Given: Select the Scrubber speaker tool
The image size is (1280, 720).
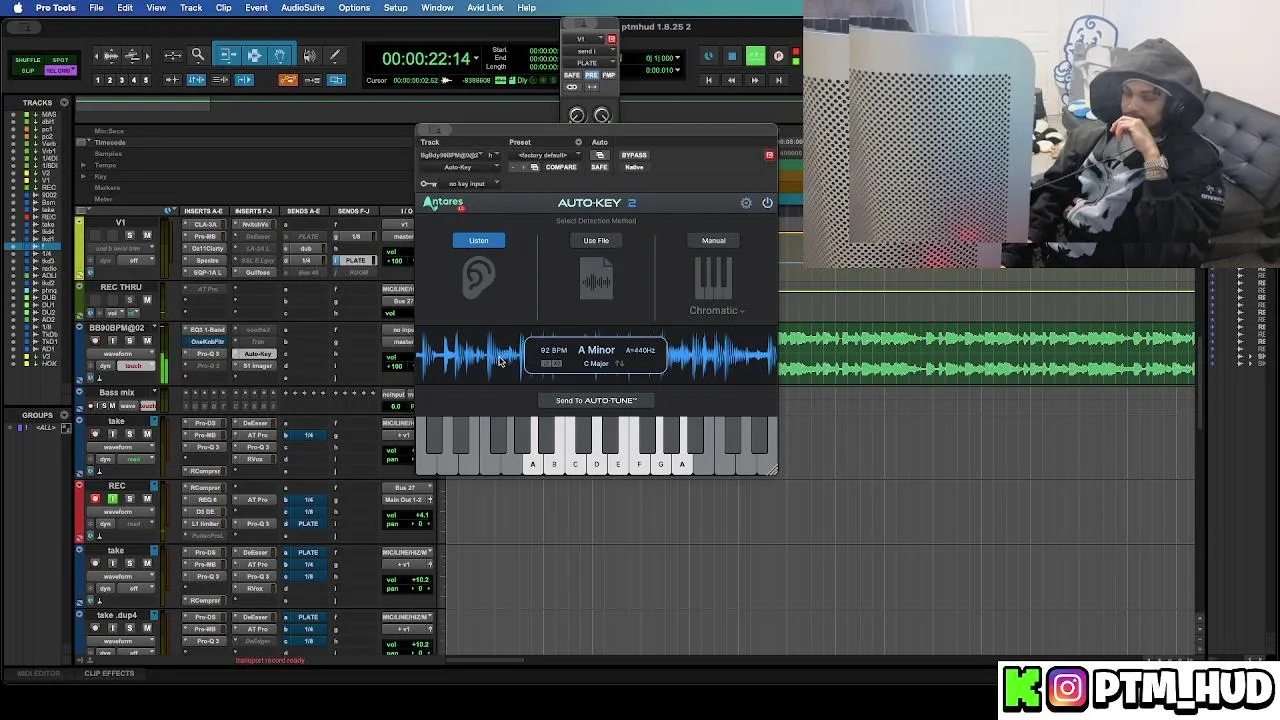Looking at the screenshot, I should (x=309, y=56).
